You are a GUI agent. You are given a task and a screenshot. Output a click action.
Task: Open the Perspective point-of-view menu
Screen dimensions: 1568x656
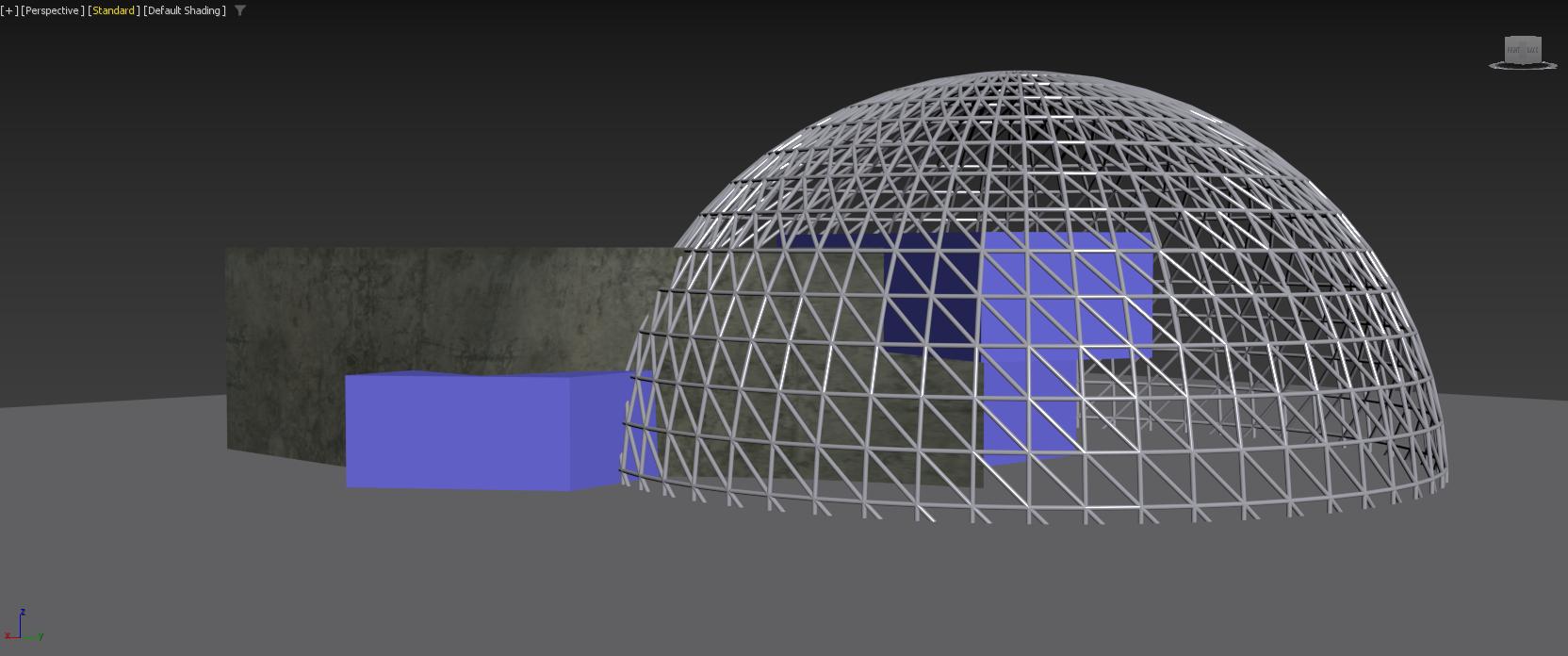tap(53, 10)
